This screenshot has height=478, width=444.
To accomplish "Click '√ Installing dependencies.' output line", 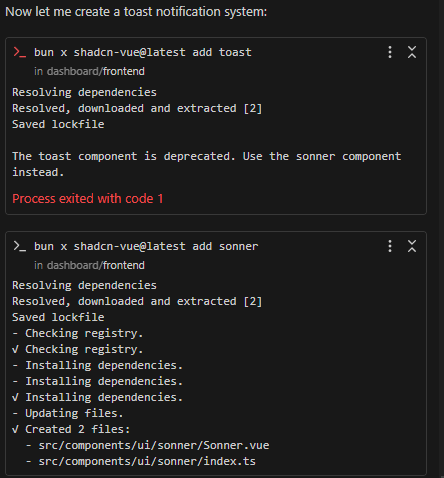I will [x=97, y=397].
